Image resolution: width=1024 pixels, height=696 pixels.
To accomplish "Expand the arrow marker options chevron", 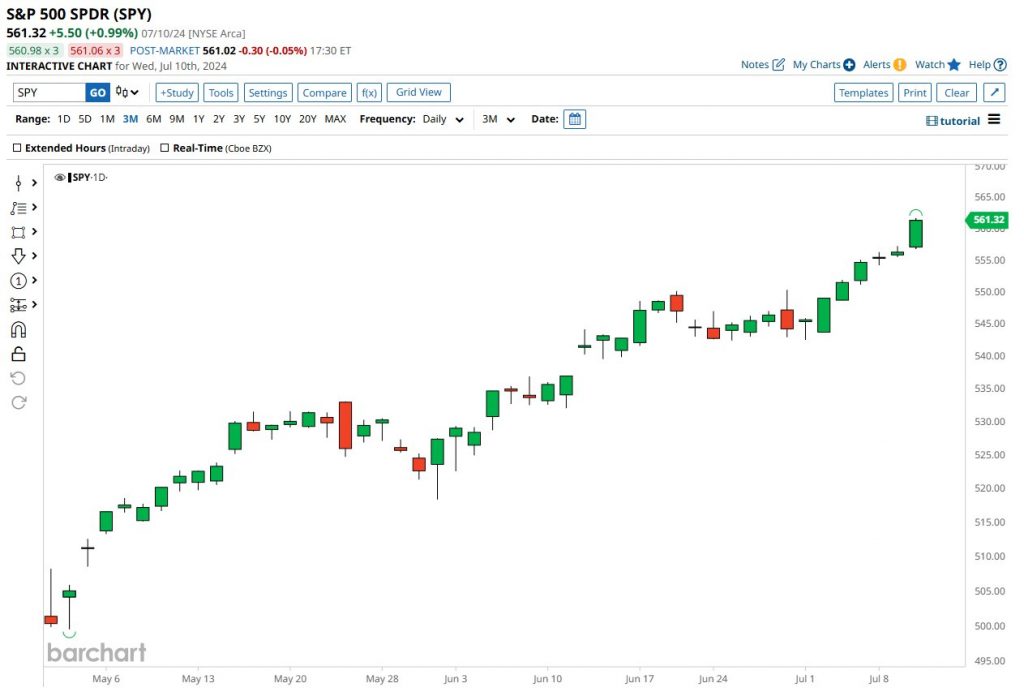I will tap(35, 256).
